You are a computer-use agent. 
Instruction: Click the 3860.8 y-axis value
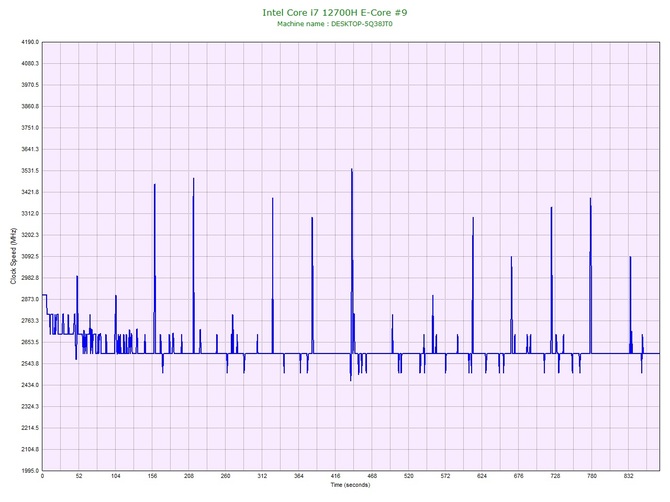coord(30,106)
